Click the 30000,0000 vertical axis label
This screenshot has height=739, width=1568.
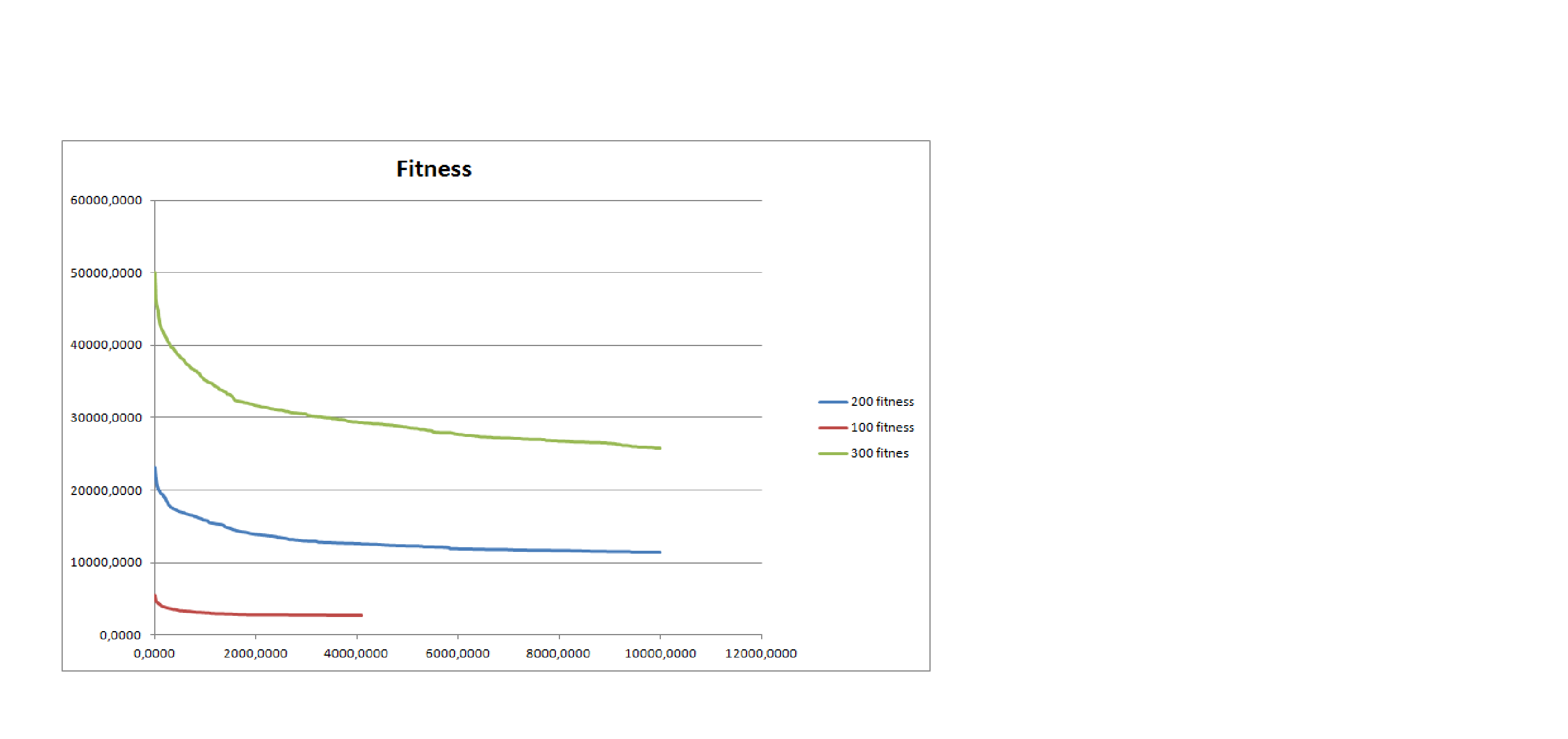pos(106,418)
